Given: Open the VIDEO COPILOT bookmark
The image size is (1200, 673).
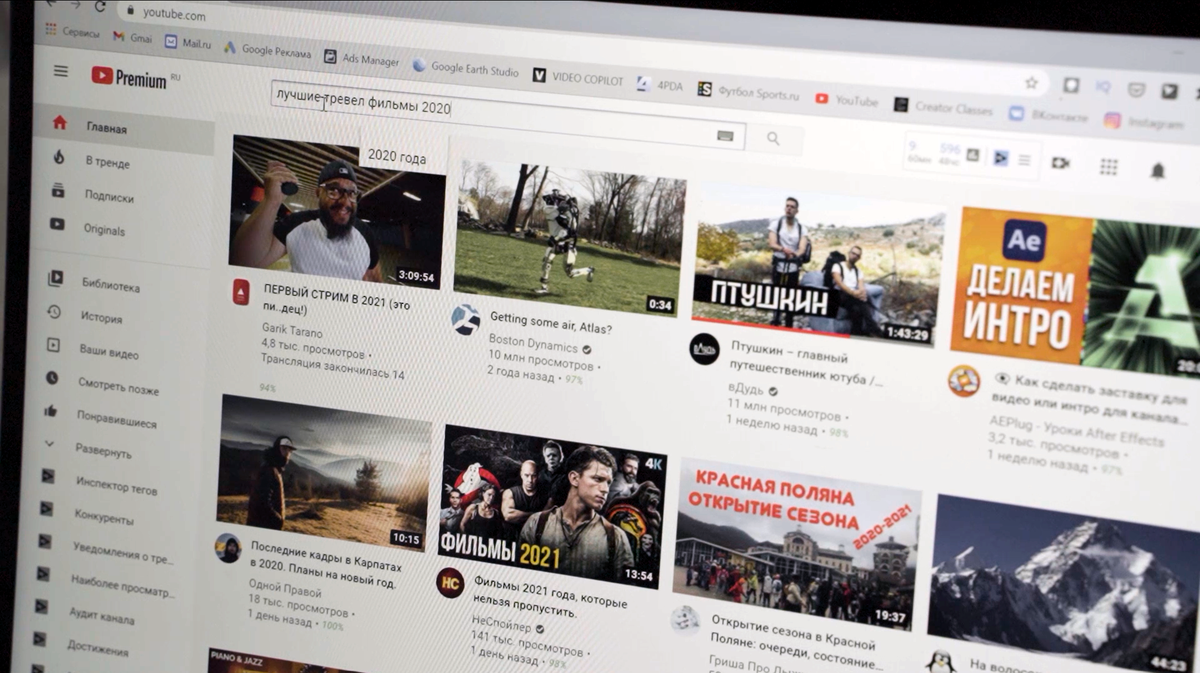Looking at the screenshot, I should click(578, 79).
